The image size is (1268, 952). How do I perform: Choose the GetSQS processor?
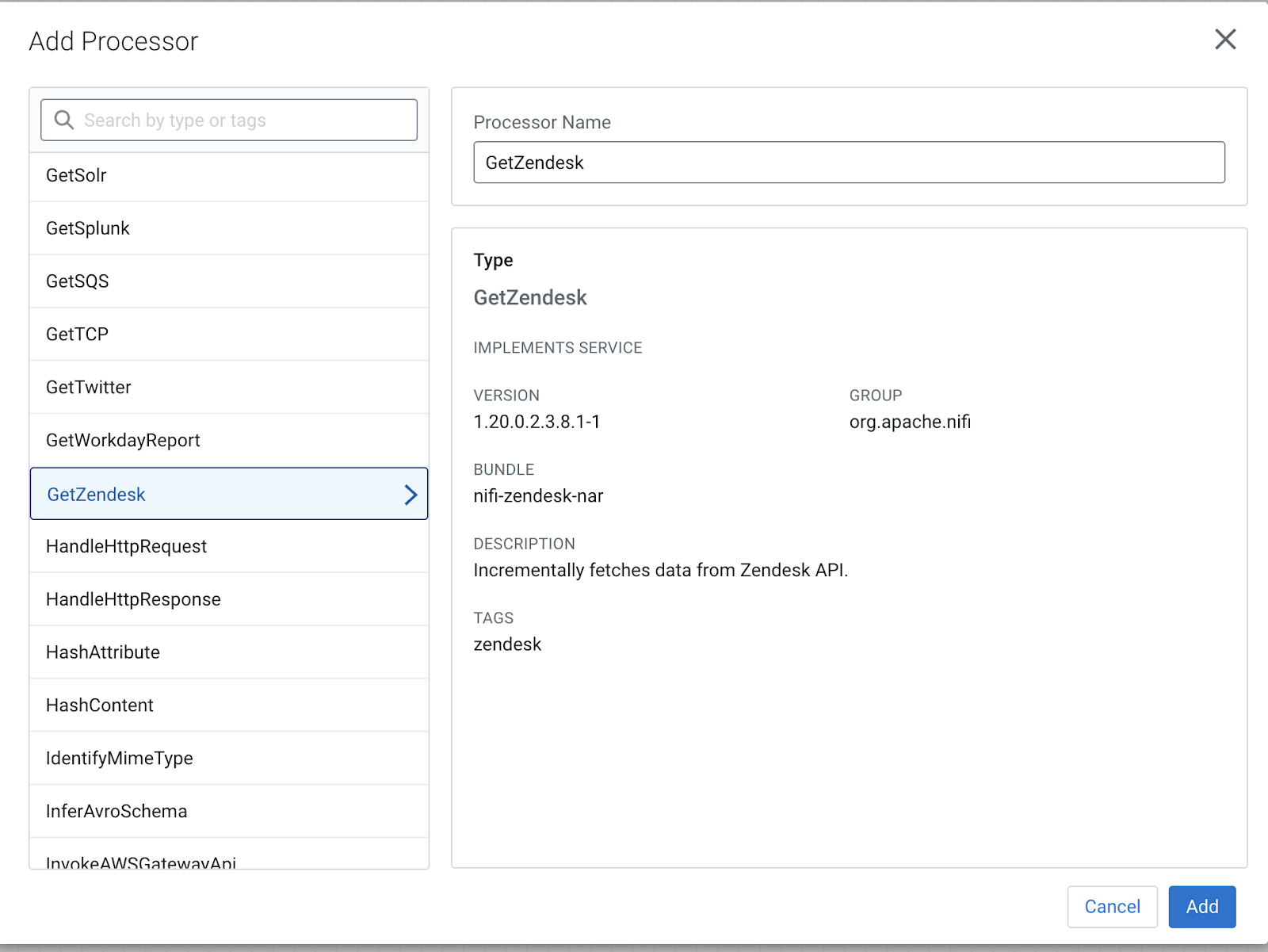pyautogui.click(x=229, y=281)
